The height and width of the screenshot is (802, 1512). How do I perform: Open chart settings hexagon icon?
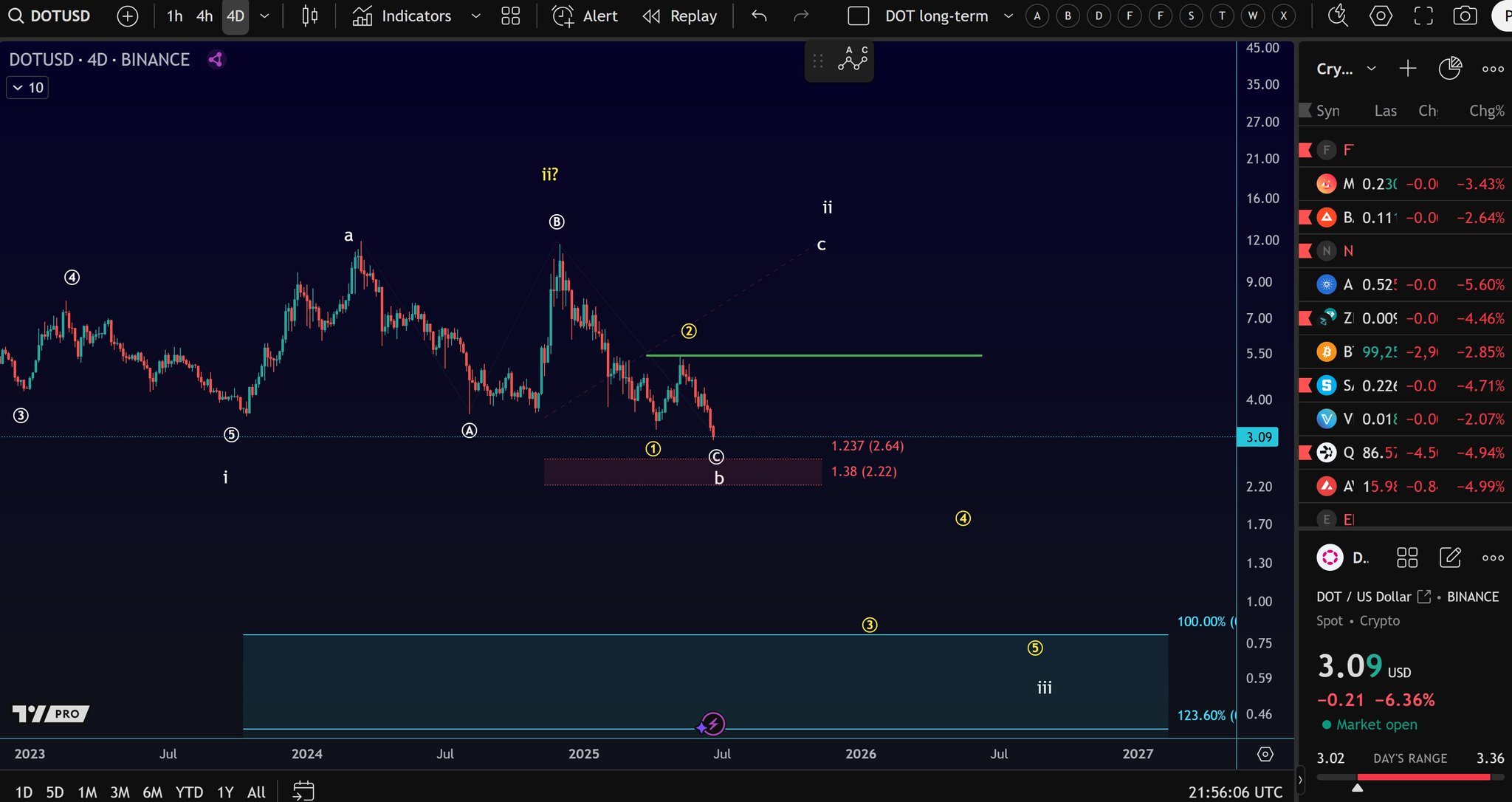1381,16
